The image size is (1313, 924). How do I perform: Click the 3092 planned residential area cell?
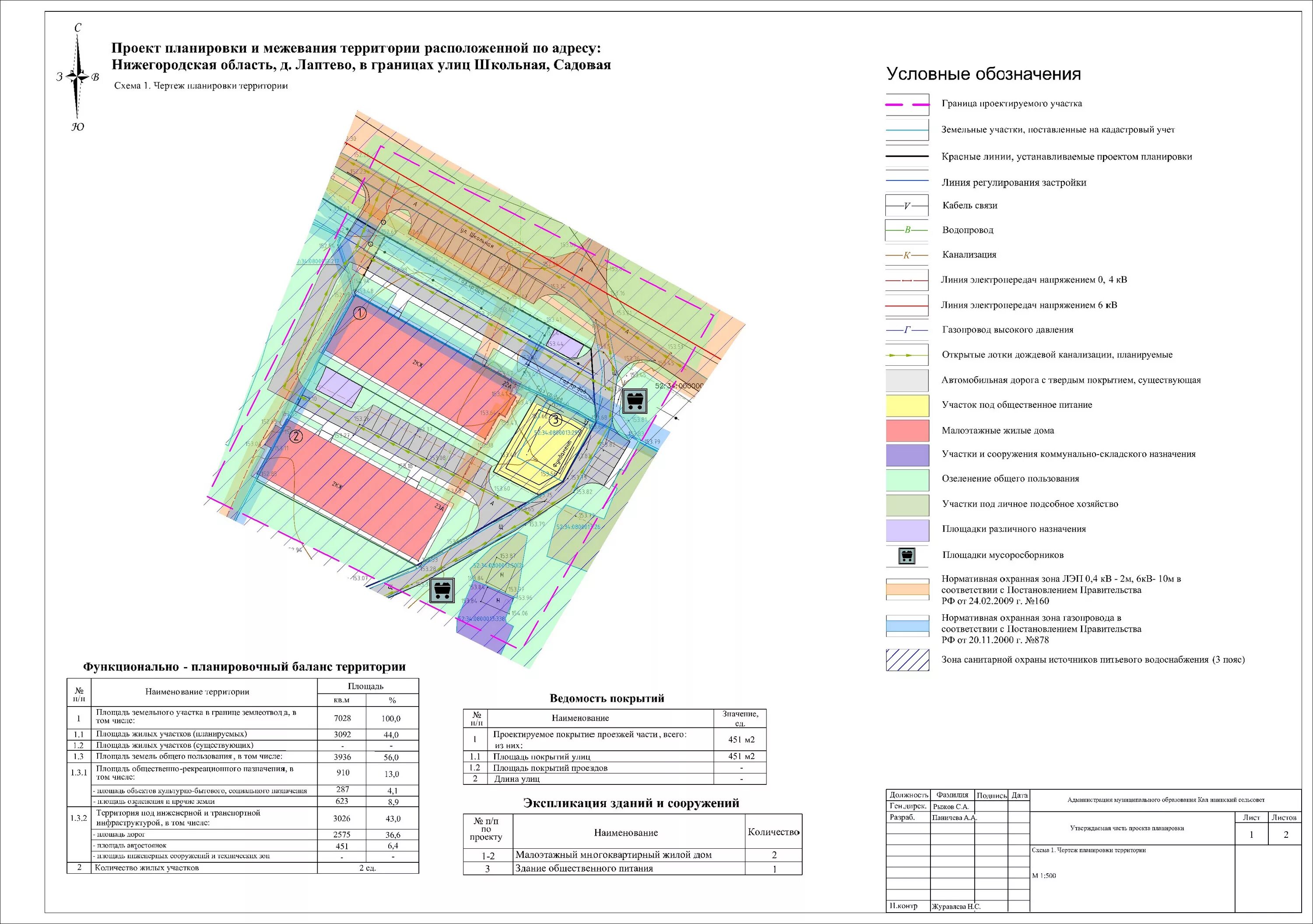point(342,735)
